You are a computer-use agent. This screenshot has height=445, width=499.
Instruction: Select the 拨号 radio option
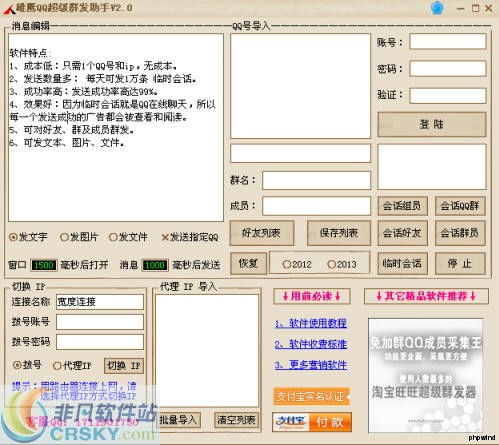click(x=27, y=365)
